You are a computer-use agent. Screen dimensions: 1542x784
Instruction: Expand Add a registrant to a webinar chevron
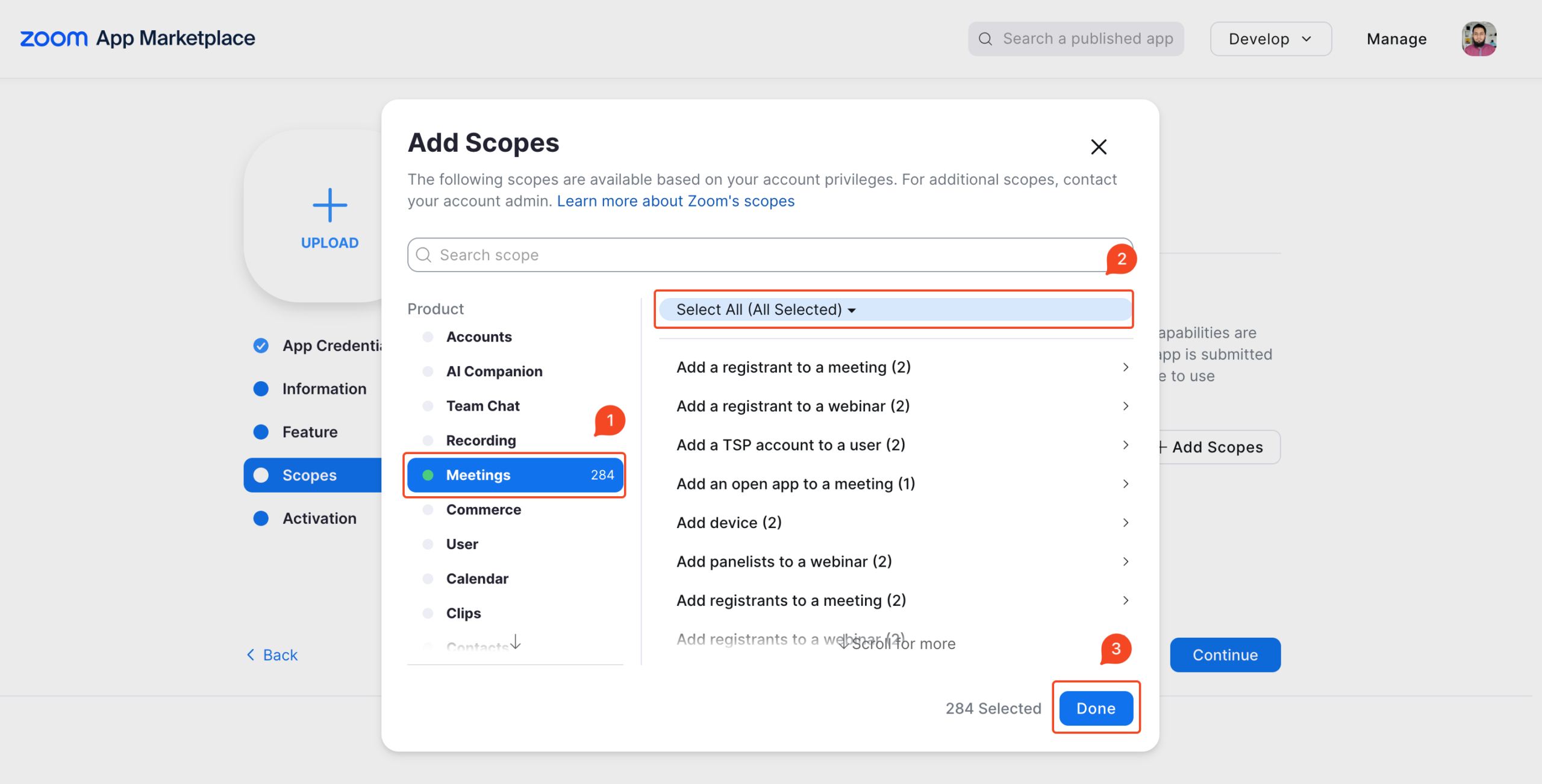1125,406
